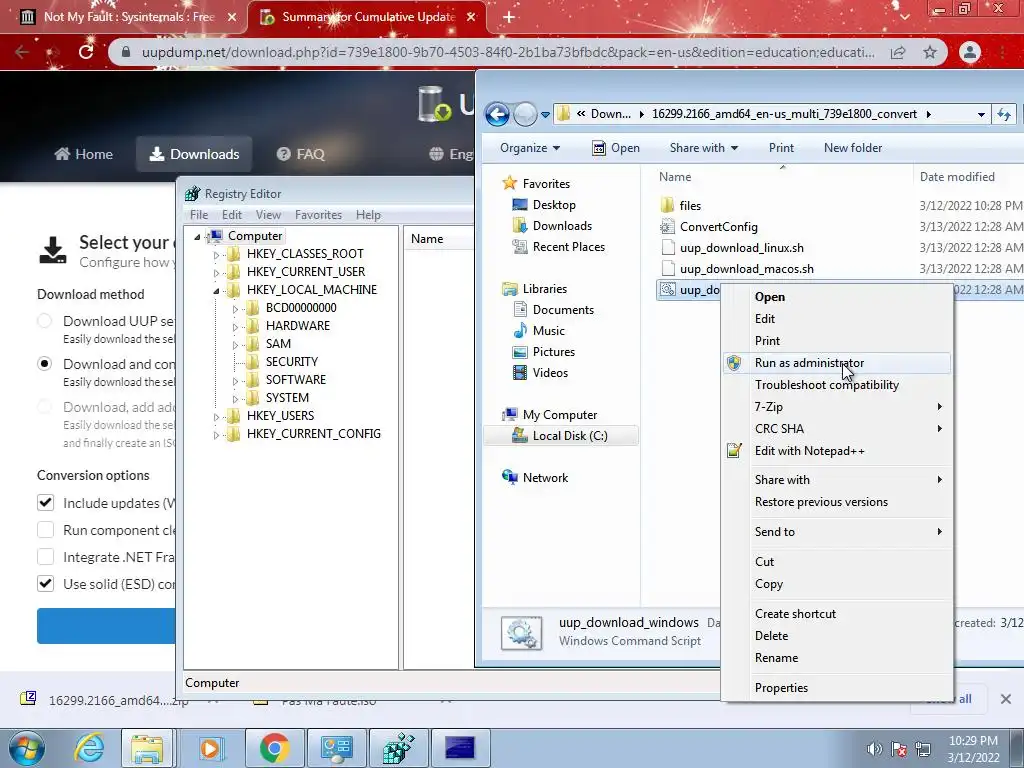Toggle Include updates checkbox
Screen dimensions: 1024x768
[45, 503]
